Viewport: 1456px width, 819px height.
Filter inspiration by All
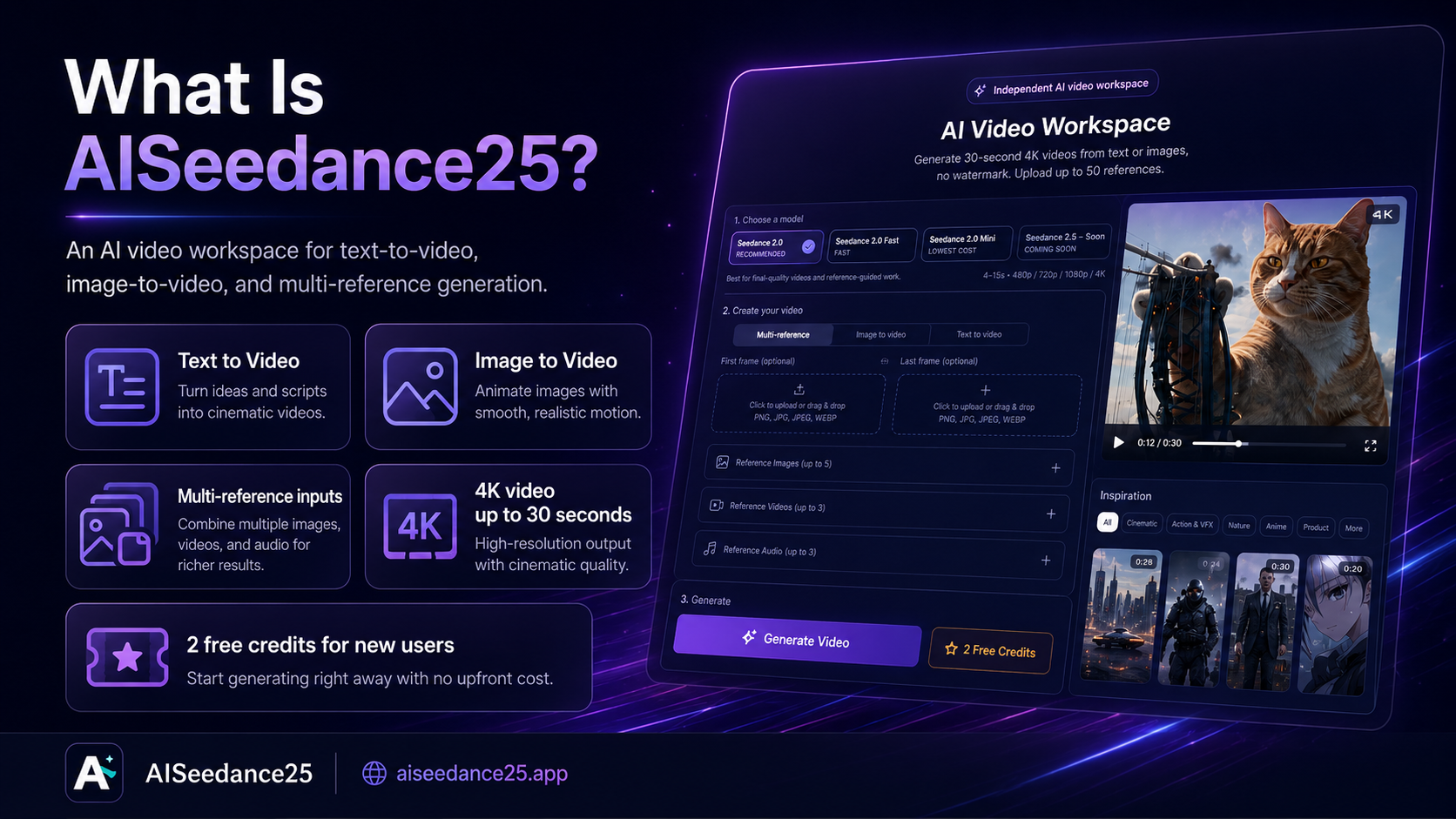point(1107,522)
